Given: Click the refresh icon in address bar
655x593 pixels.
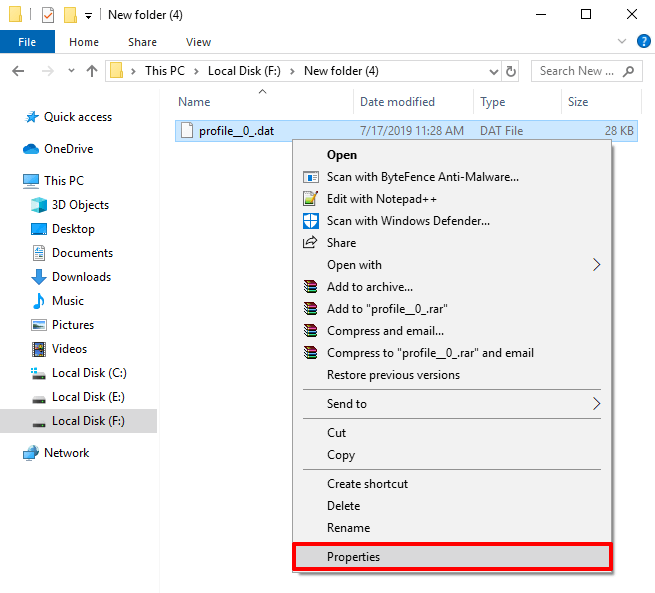Looking at the screenshot, I should coord(510,71).
